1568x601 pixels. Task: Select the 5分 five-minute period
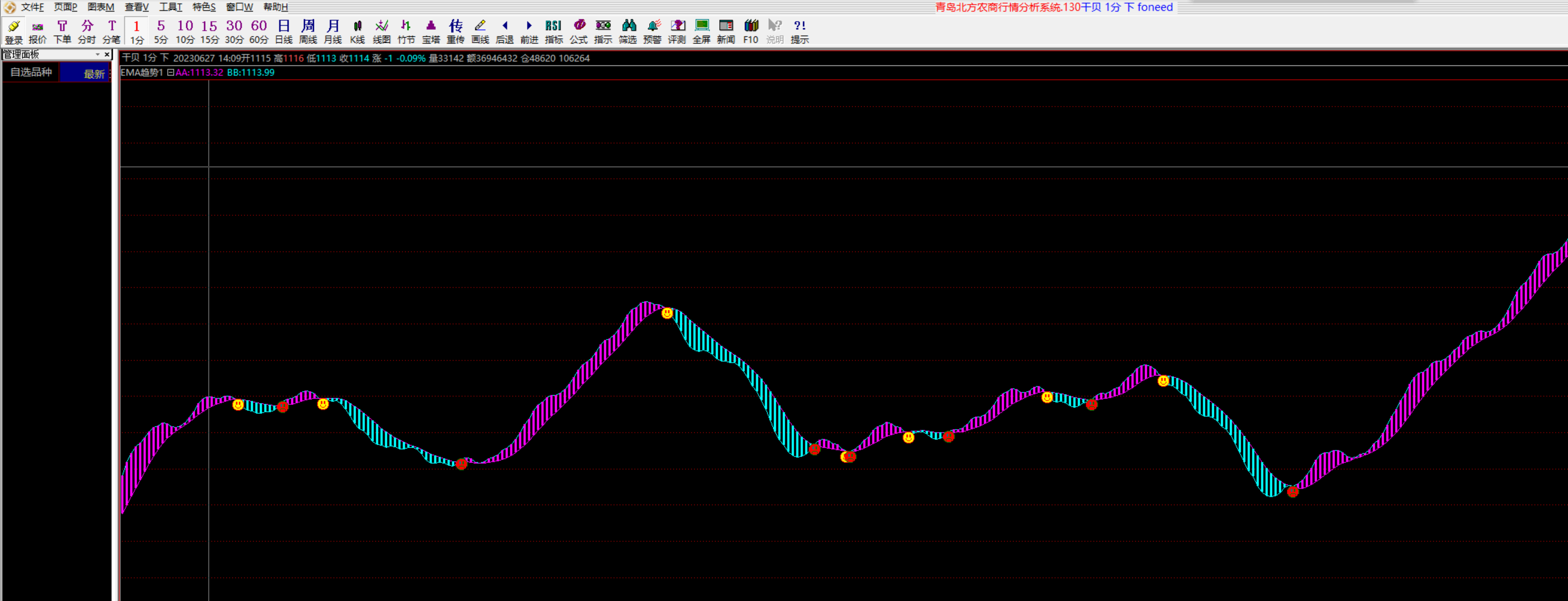pyautogui.click(x=161, y=32)
